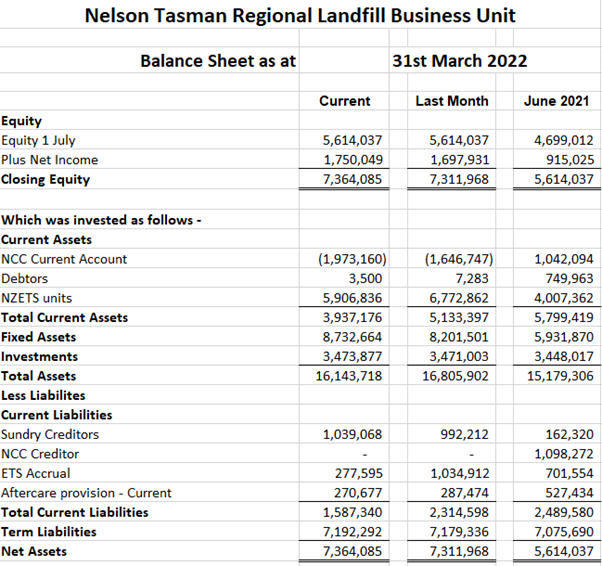Select the 'Sundry Creditors' row label

tap(50, 435)
